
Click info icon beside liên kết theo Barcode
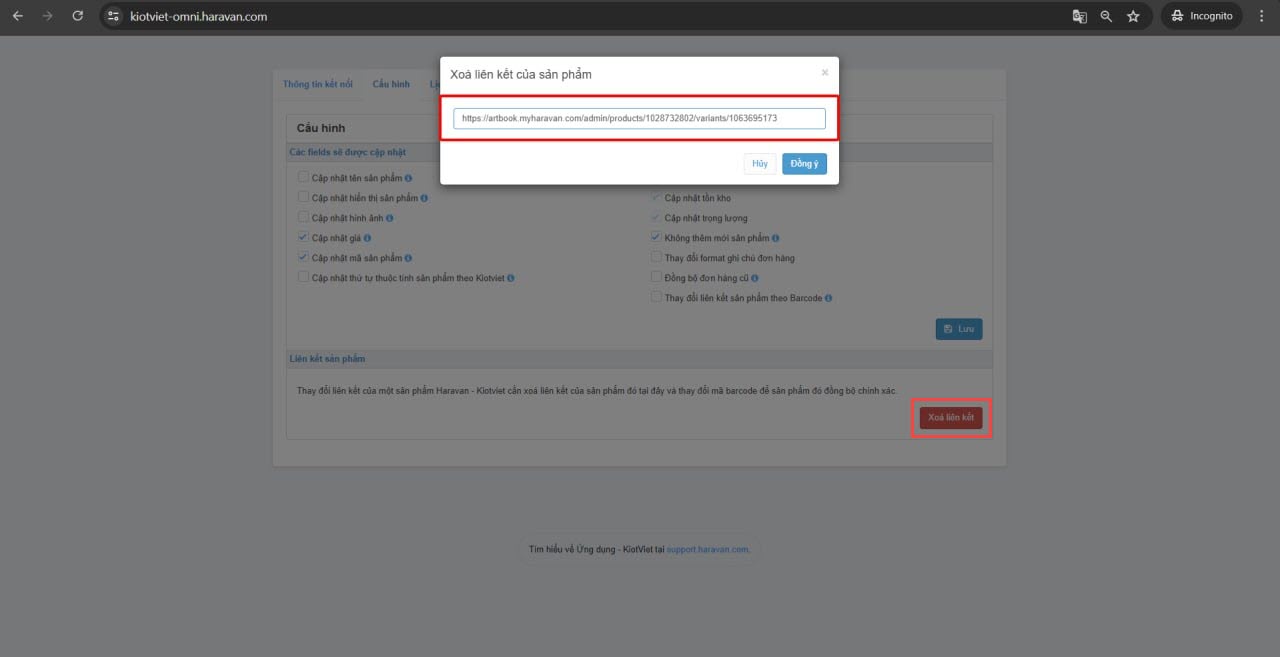click(829, 298)
